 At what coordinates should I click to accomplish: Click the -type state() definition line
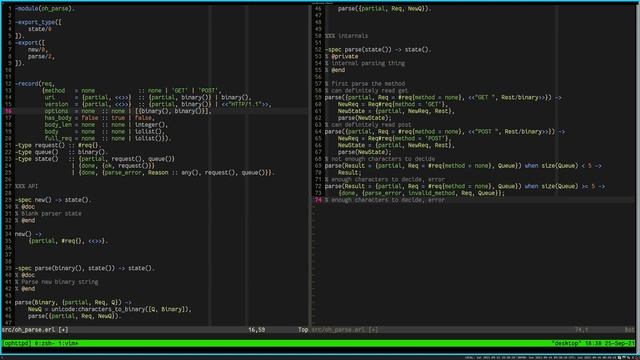95,159
